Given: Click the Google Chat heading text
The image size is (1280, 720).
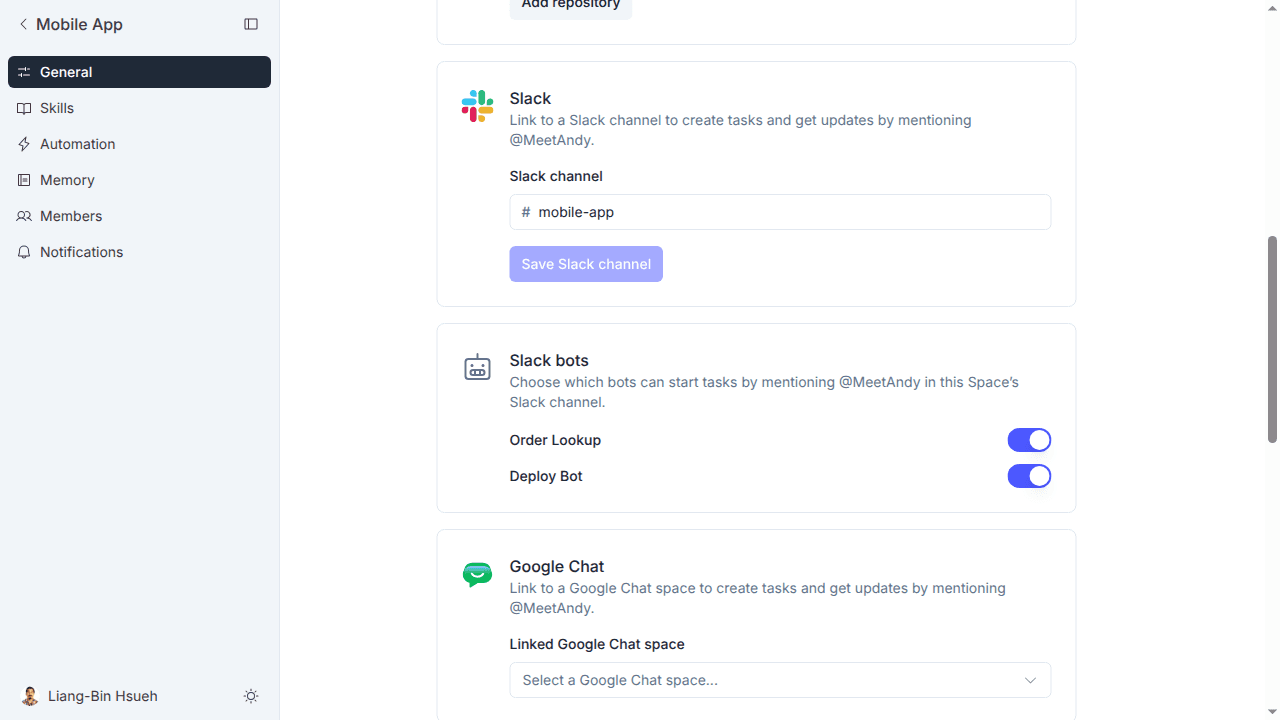Looking at the screenshot, I should point(557,566).
